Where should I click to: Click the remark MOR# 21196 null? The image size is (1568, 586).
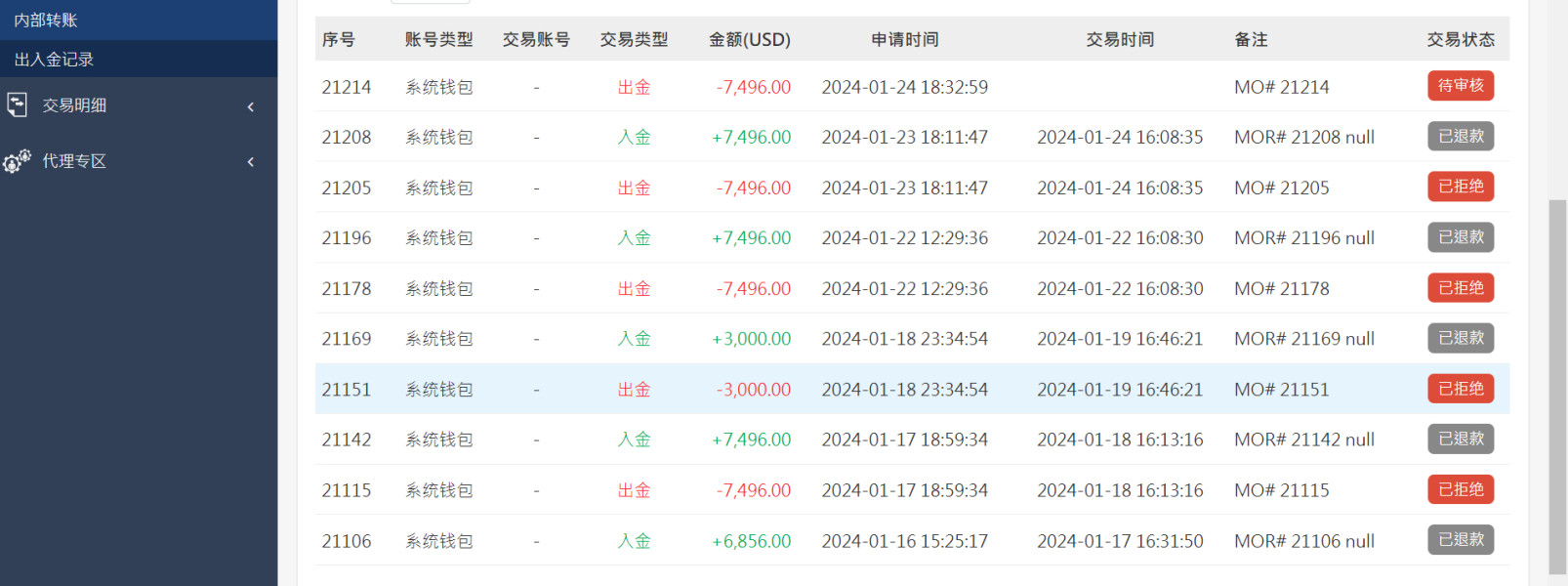[1304, 238]
